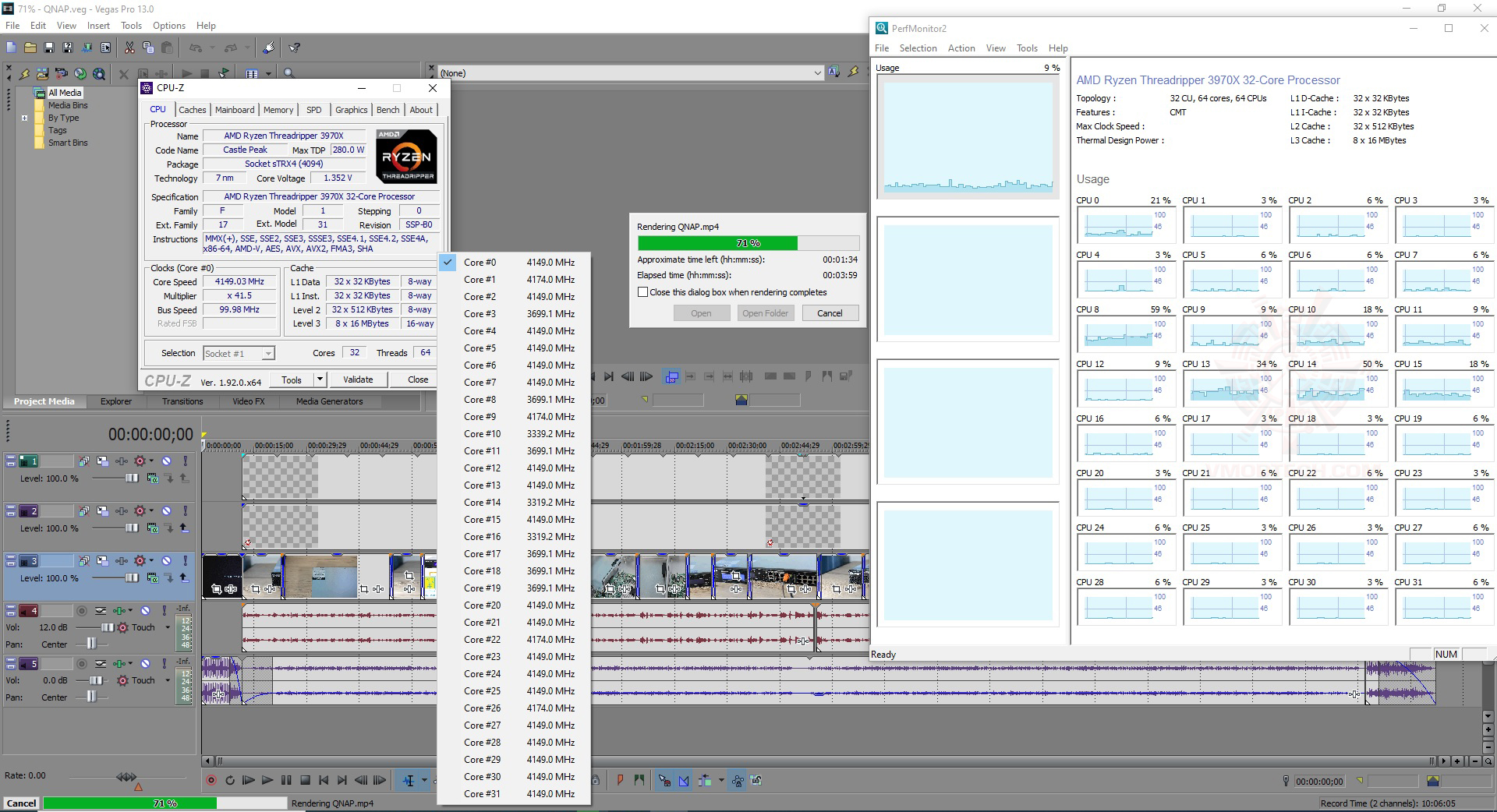
Task: Solo video track 3
Action: (x=186, y=561)
